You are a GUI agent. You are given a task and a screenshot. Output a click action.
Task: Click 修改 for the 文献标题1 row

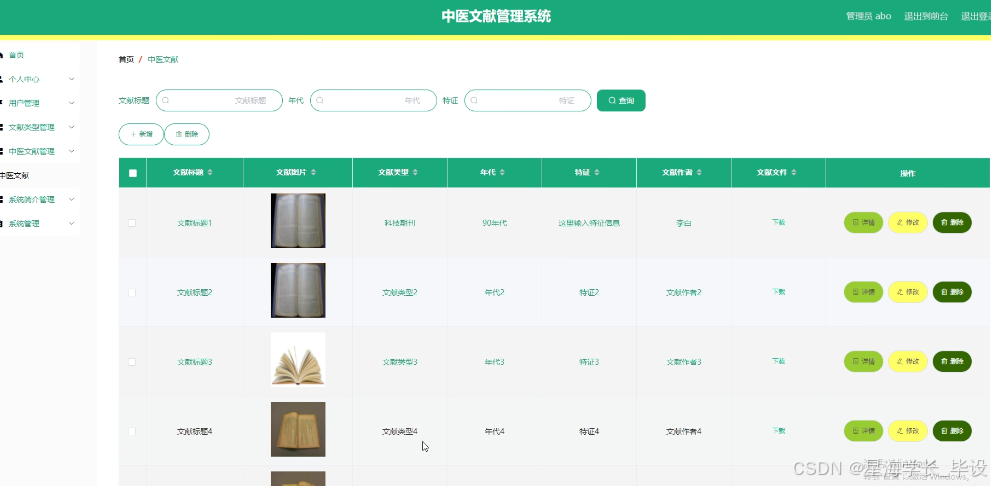click(908, 222)
